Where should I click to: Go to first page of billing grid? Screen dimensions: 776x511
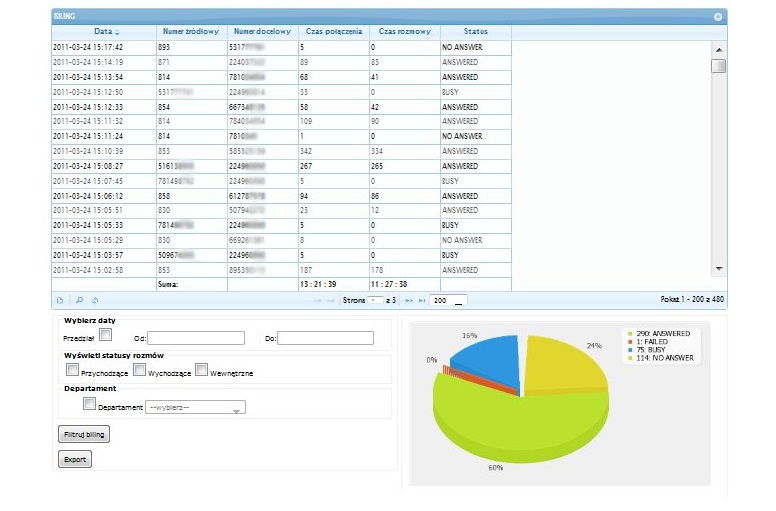pos(317,301)
